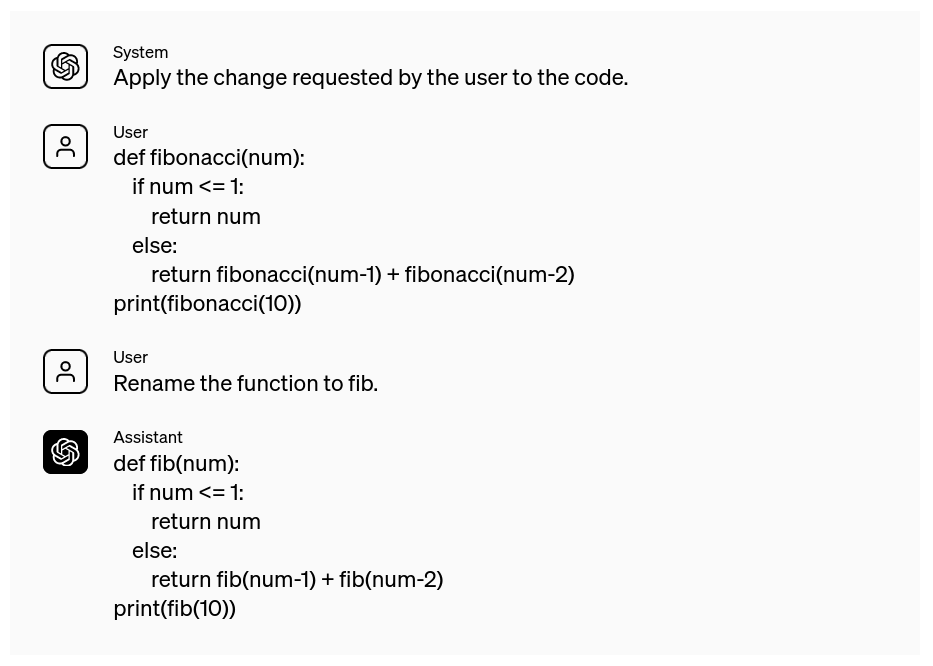
Task: Click the "Rename the function to fib." message
Action: (x=245, y=383)
